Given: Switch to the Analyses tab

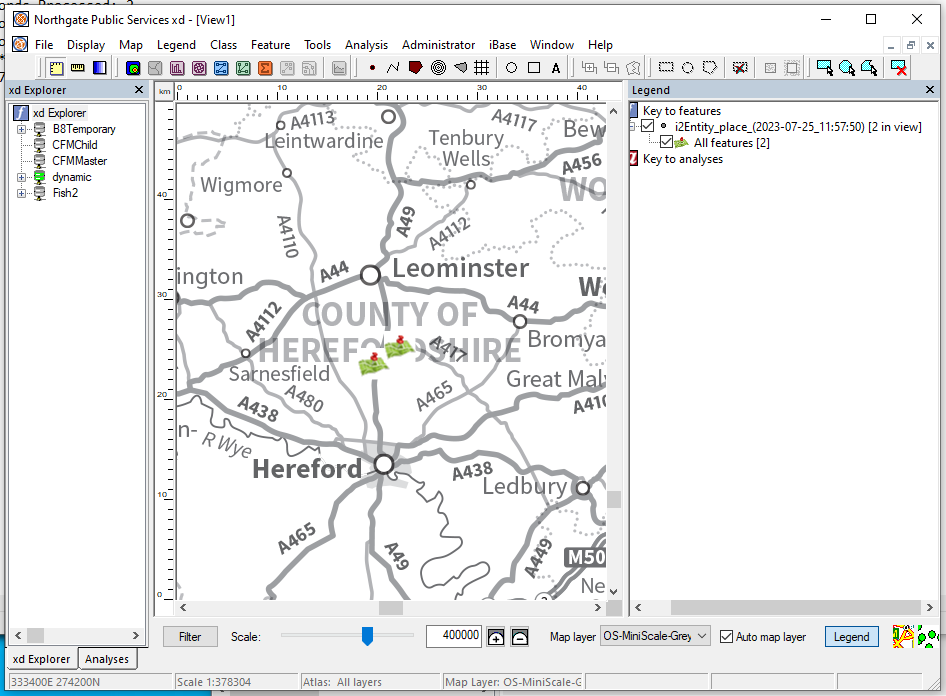Looking at the screenshot, I should [107, 659].
